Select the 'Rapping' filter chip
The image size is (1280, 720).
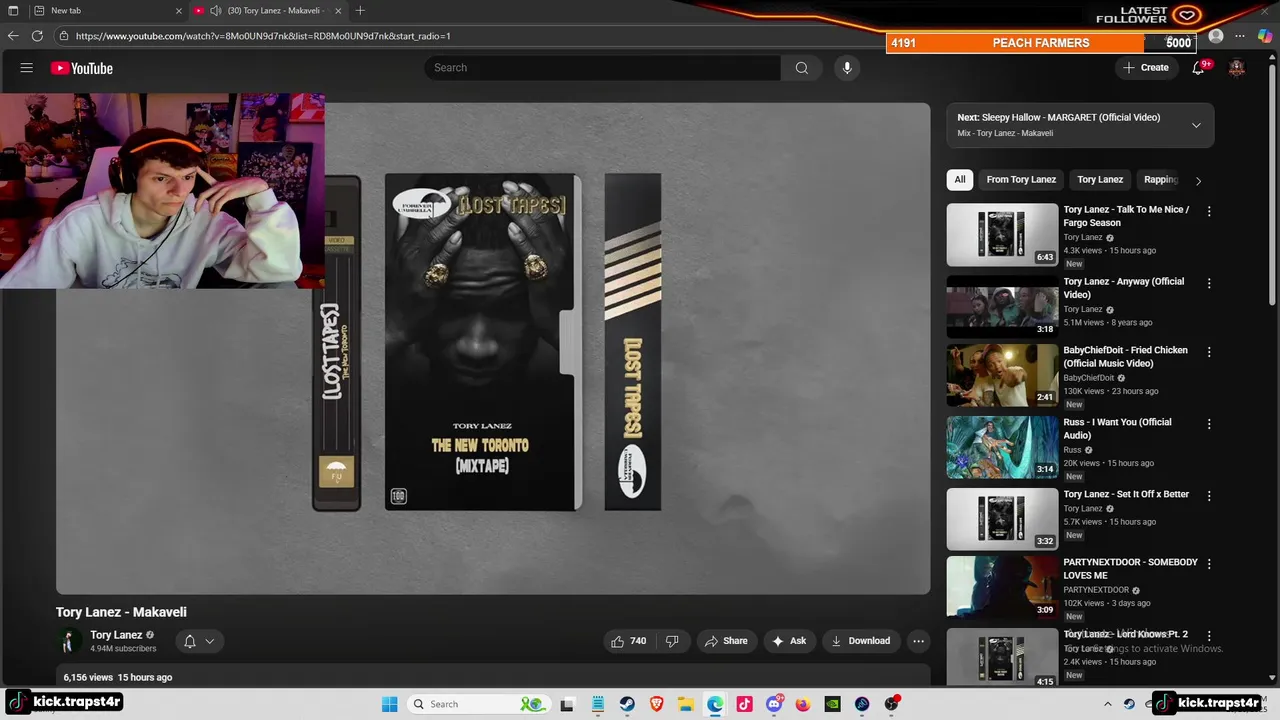point(1160,180)
